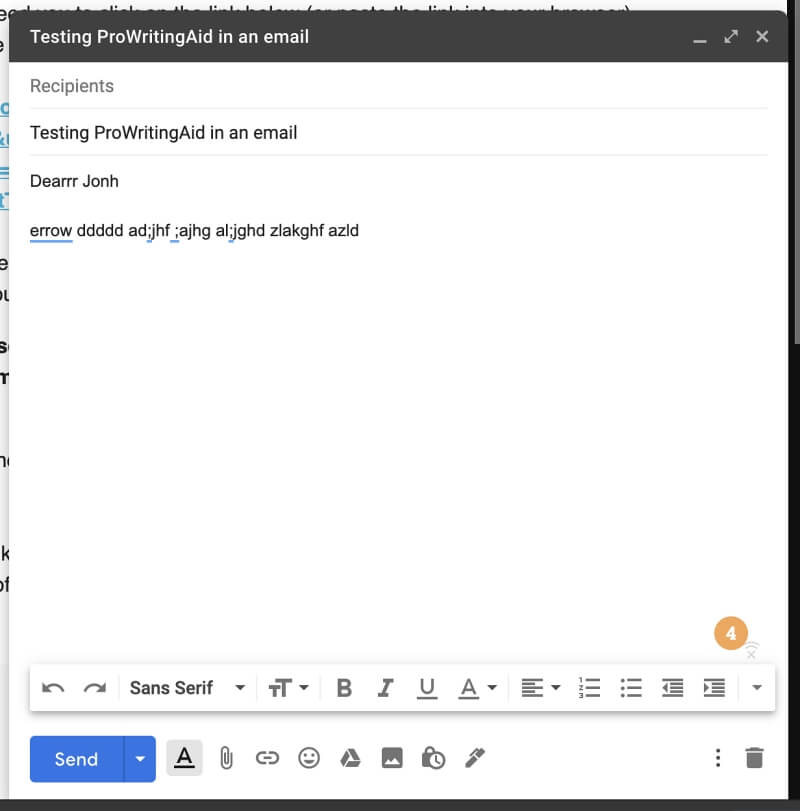Screen dimensions: 800x811
Task: Expand compose window to full screen
Action: tap(731, 37)
